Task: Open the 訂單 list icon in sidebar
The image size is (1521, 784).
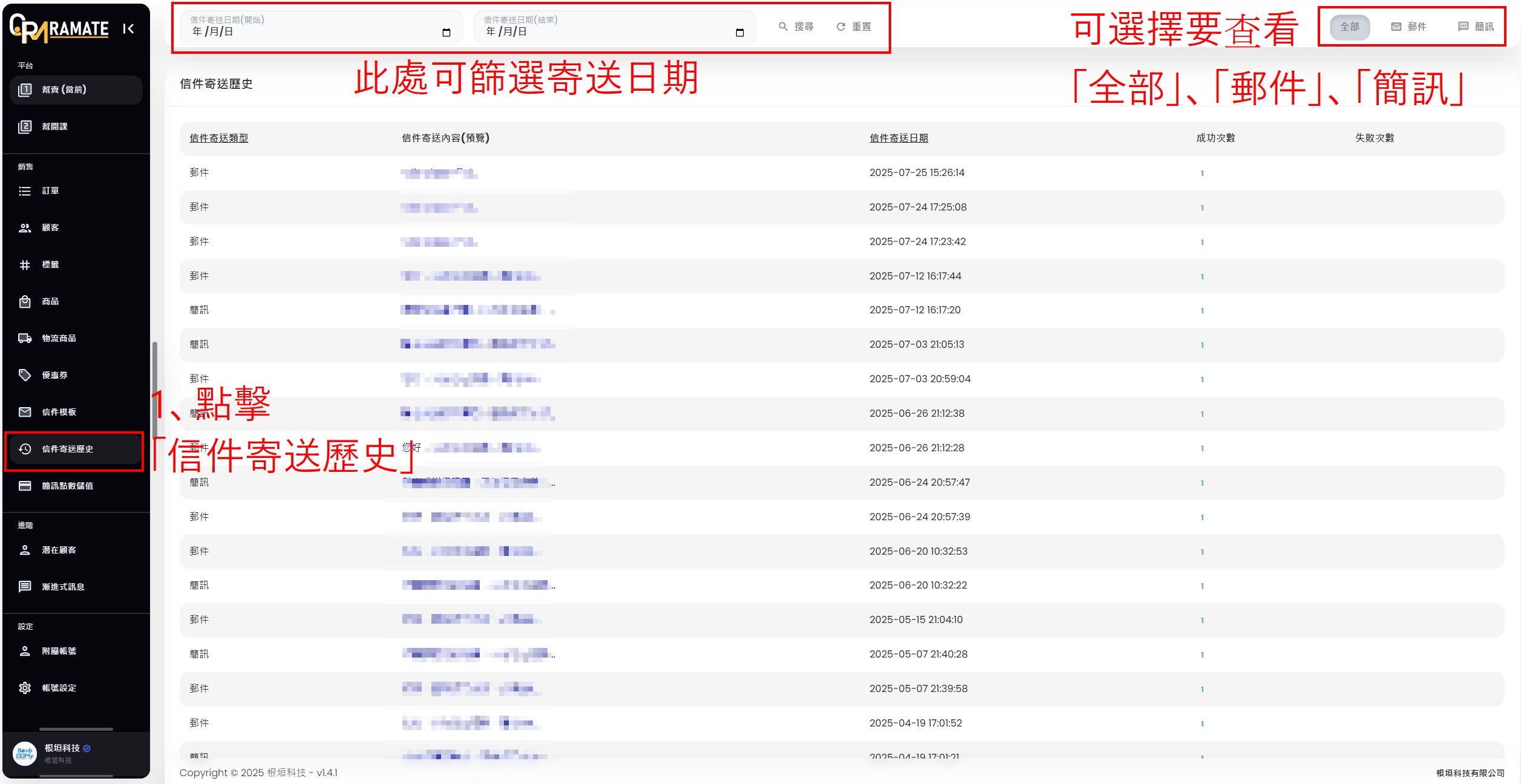Action: [25, 191]
